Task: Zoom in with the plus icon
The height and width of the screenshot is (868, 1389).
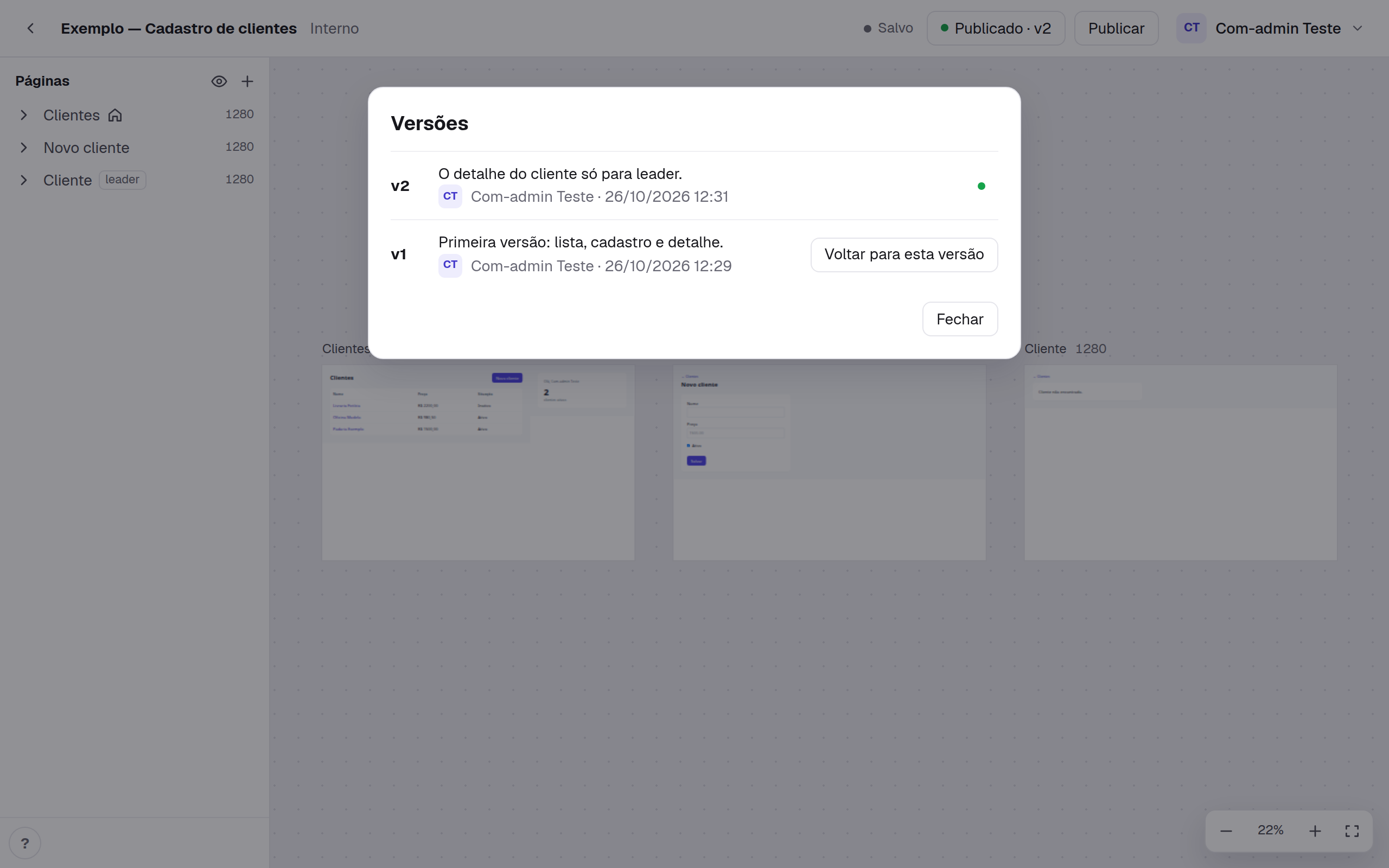Action: (1315, 831)
